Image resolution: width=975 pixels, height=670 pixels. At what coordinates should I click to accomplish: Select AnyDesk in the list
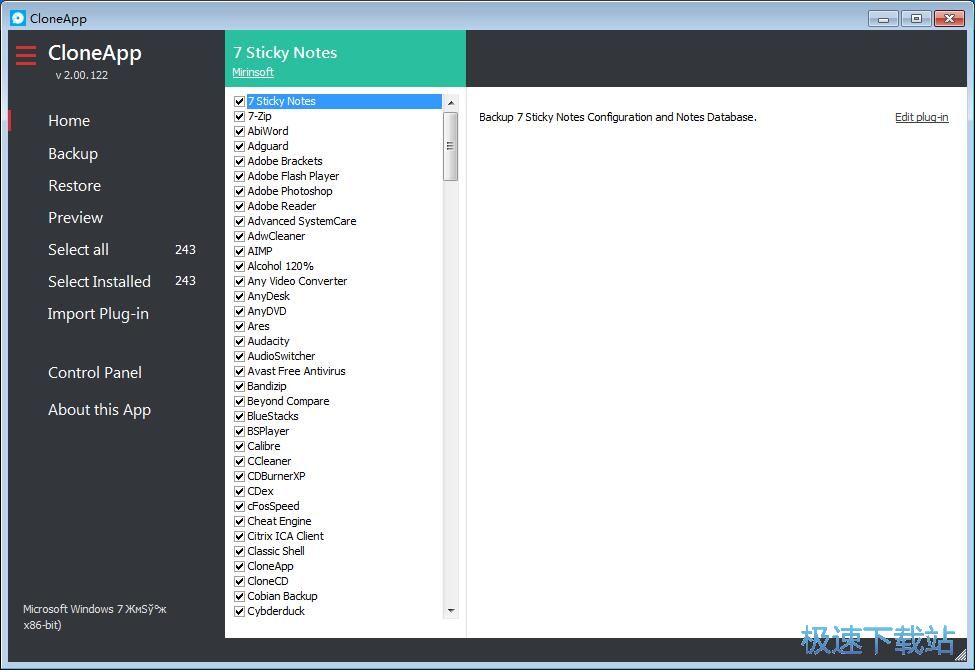pyautogui.click(x=269, y=296)
